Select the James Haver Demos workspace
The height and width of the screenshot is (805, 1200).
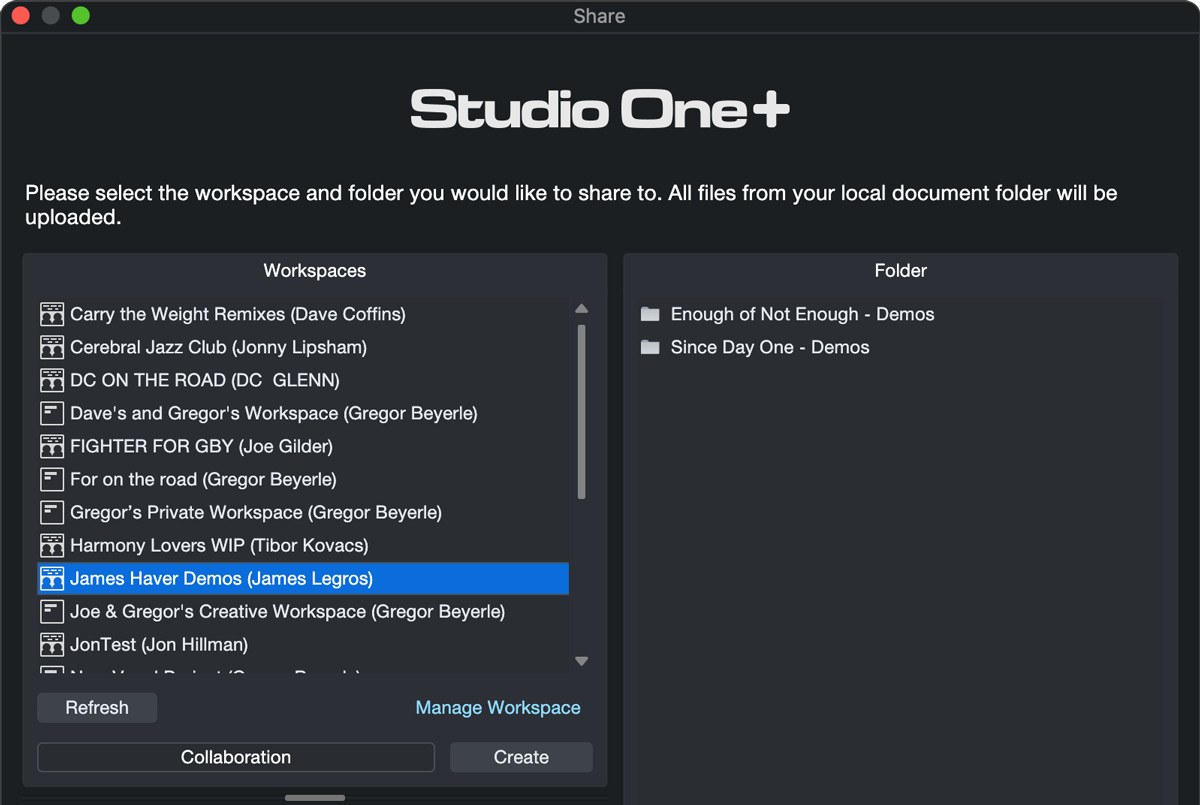point(221,578)
